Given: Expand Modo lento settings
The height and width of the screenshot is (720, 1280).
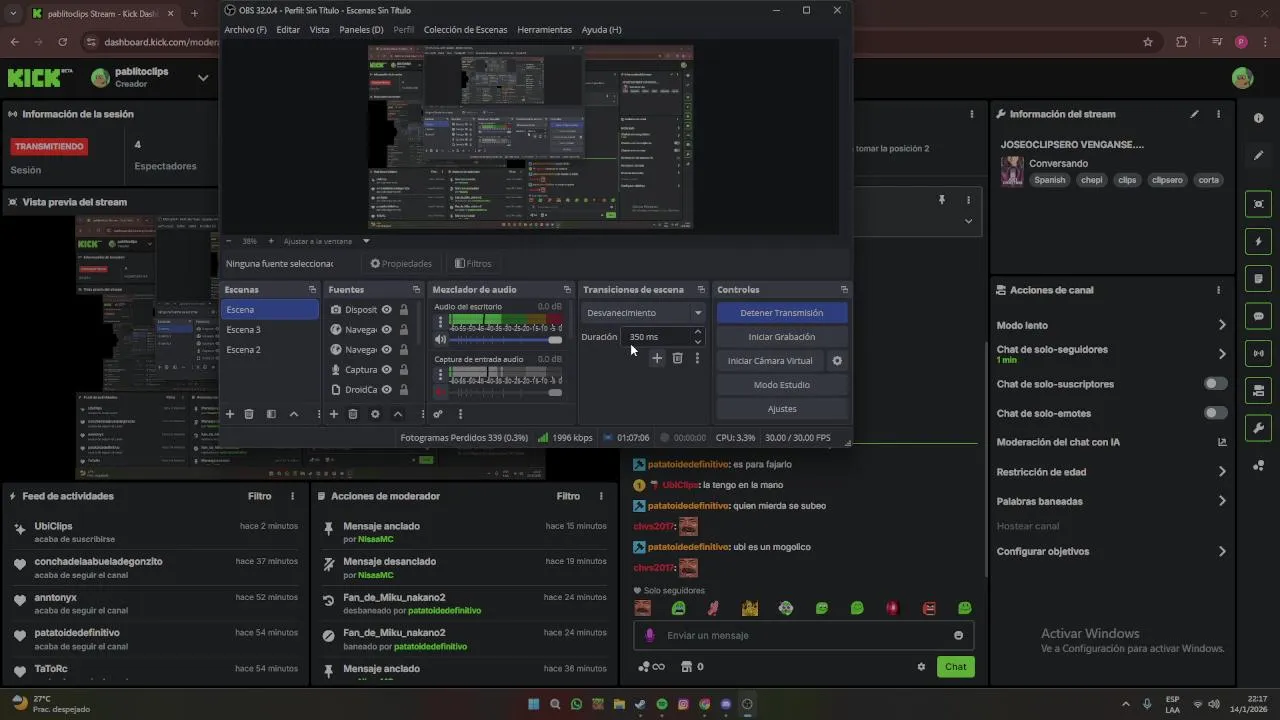Looking at the screenshot, I should point(1222,325).
